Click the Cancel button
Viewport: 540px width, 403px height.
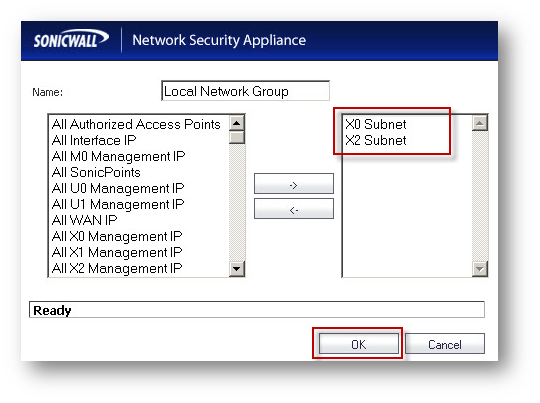pyautogui.click(x=445, y=344)
